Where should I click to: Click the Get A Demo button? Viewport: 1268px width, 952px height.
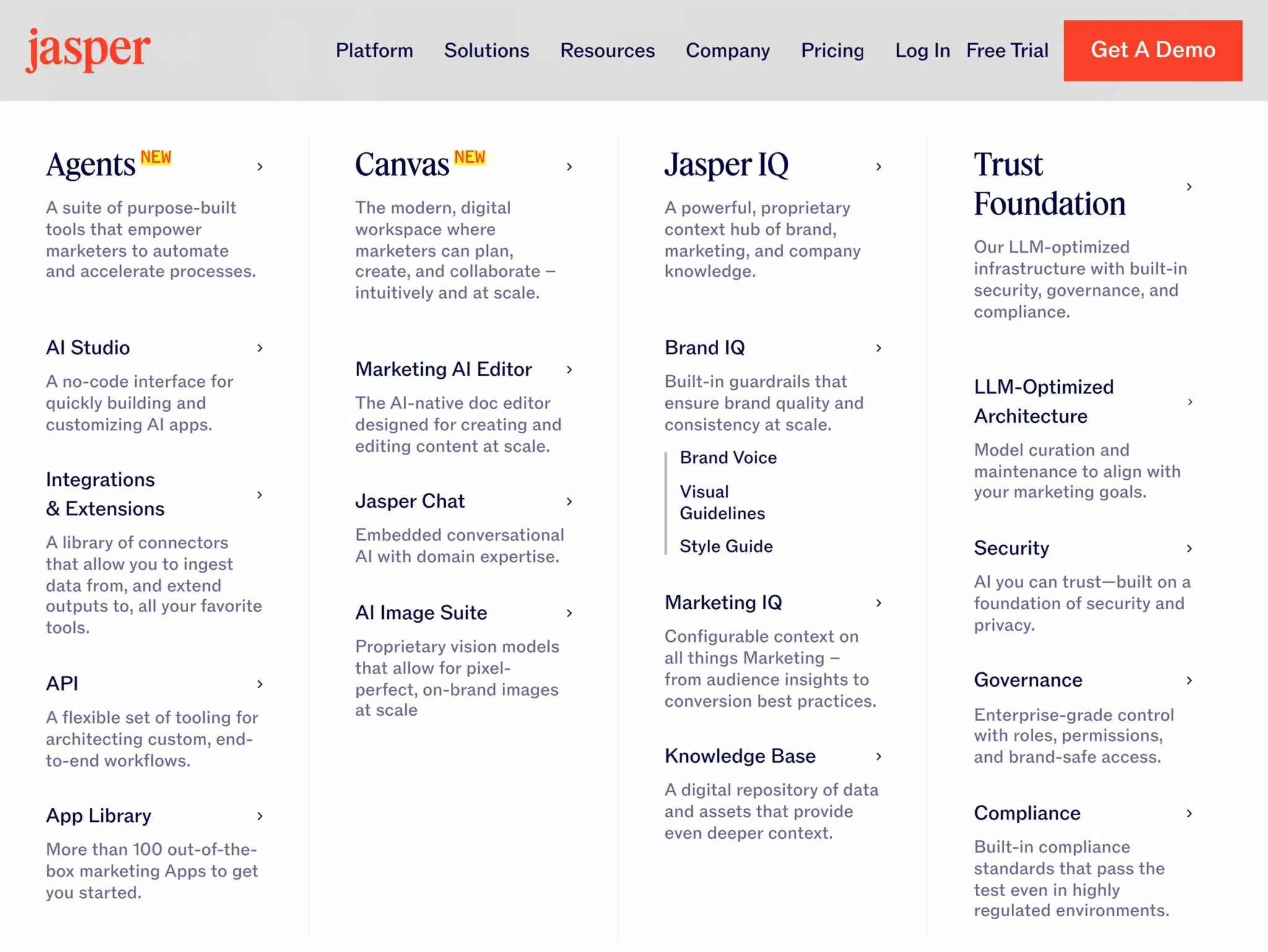(1153, 50)
